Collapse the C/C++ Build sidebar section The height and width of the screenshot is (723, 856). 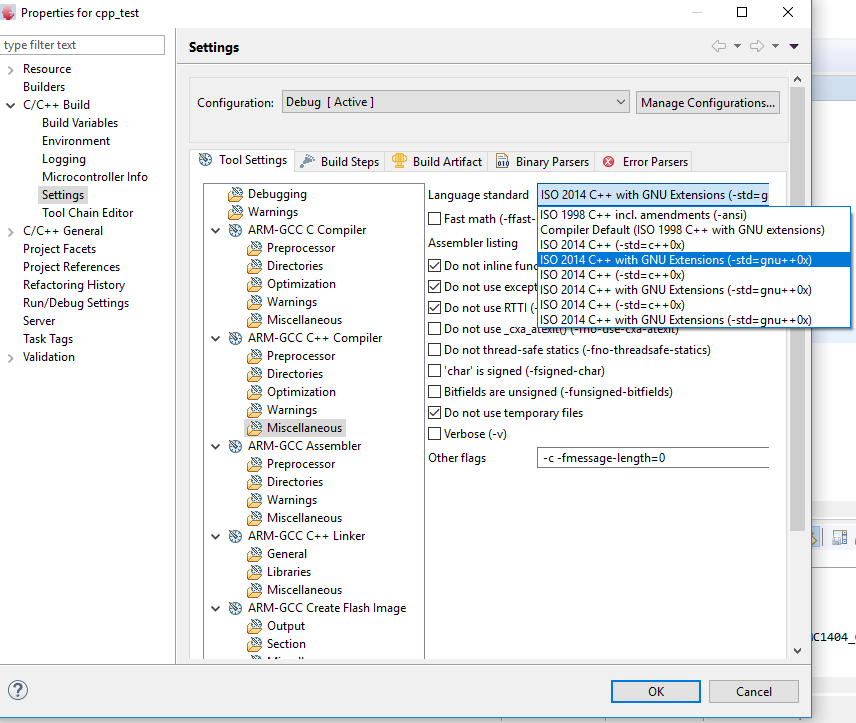tap(8, 104)
